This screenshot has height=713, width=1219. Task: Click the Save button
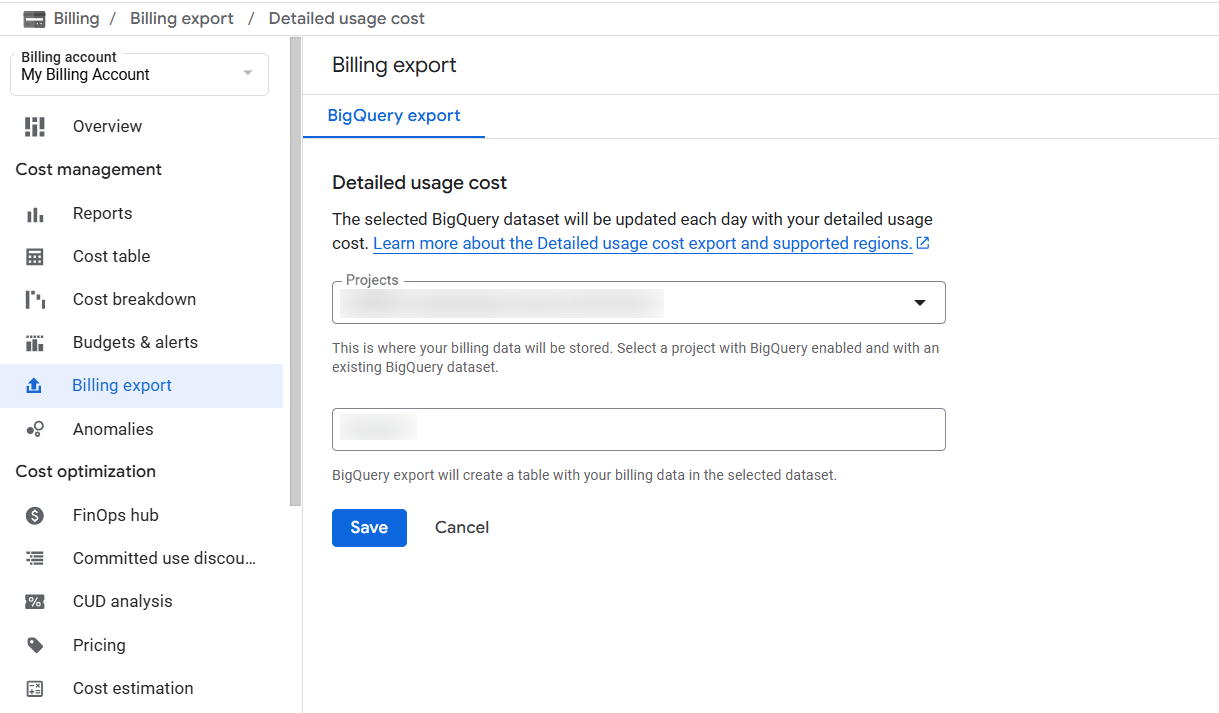point(369,528)
